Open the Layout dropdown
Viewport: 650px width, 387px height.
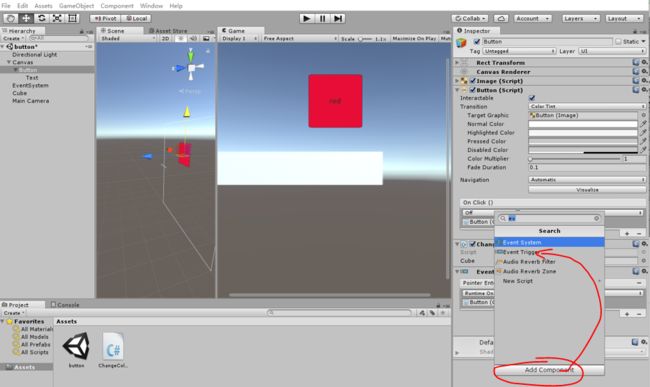(624, 18)
